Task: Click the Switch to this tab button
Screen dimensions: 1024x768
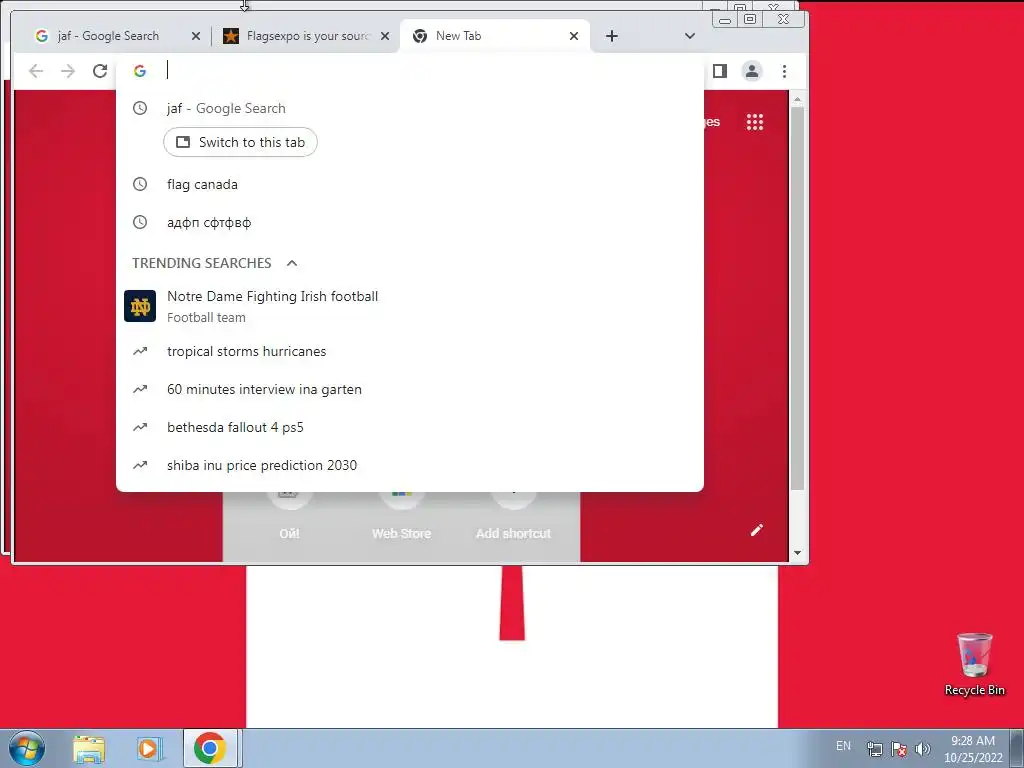Action: pos(240,142)
